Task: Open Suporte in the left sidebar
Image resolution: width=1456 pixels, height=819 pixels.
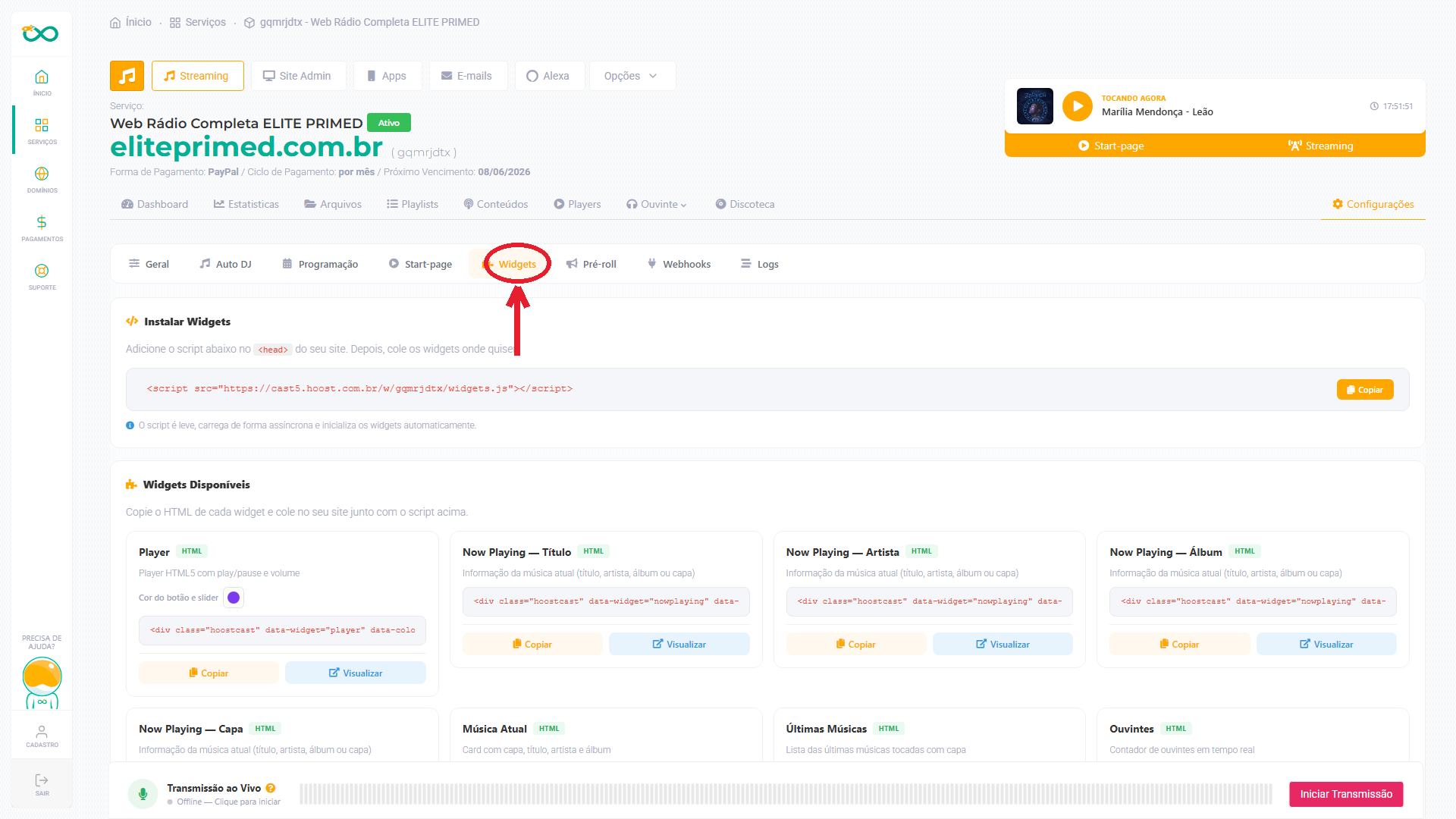Action: 42,277
